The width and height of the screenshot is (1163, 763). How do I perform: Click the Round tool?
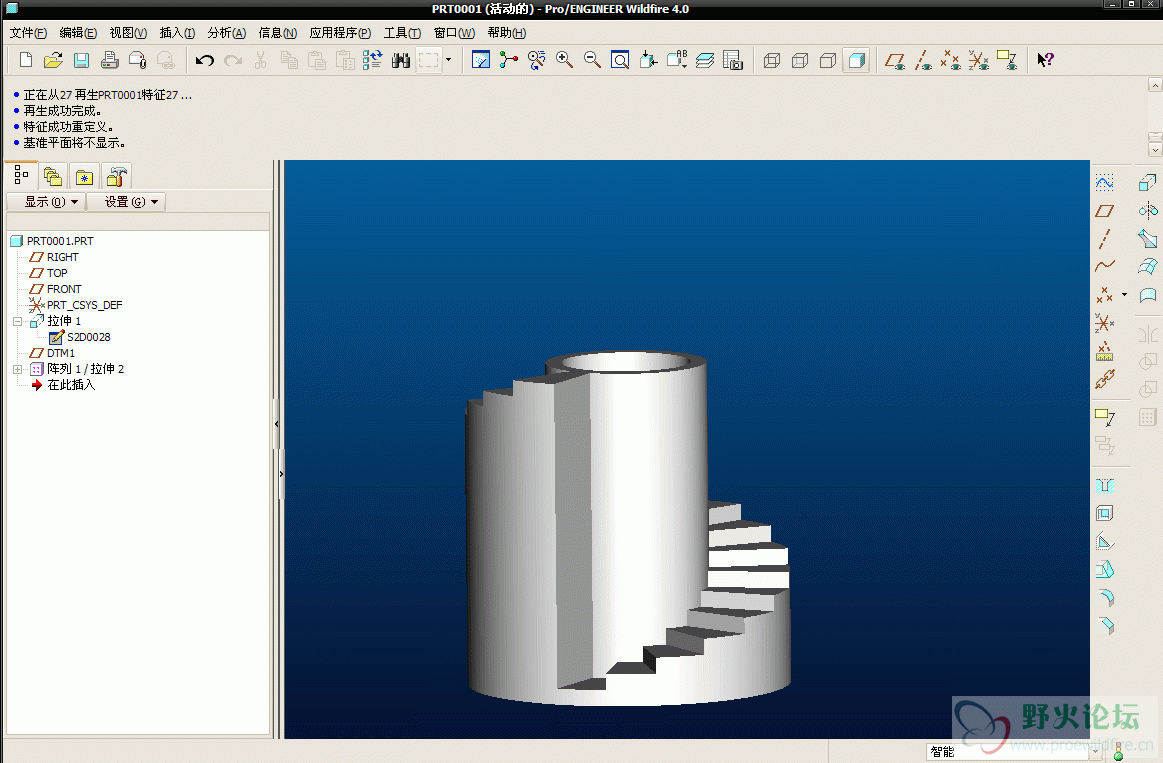[1104, 598]
